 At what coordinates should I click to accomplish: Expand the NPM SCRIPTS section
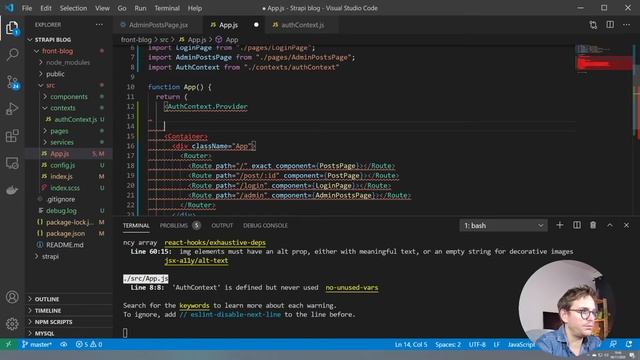[x=53, y=322]
